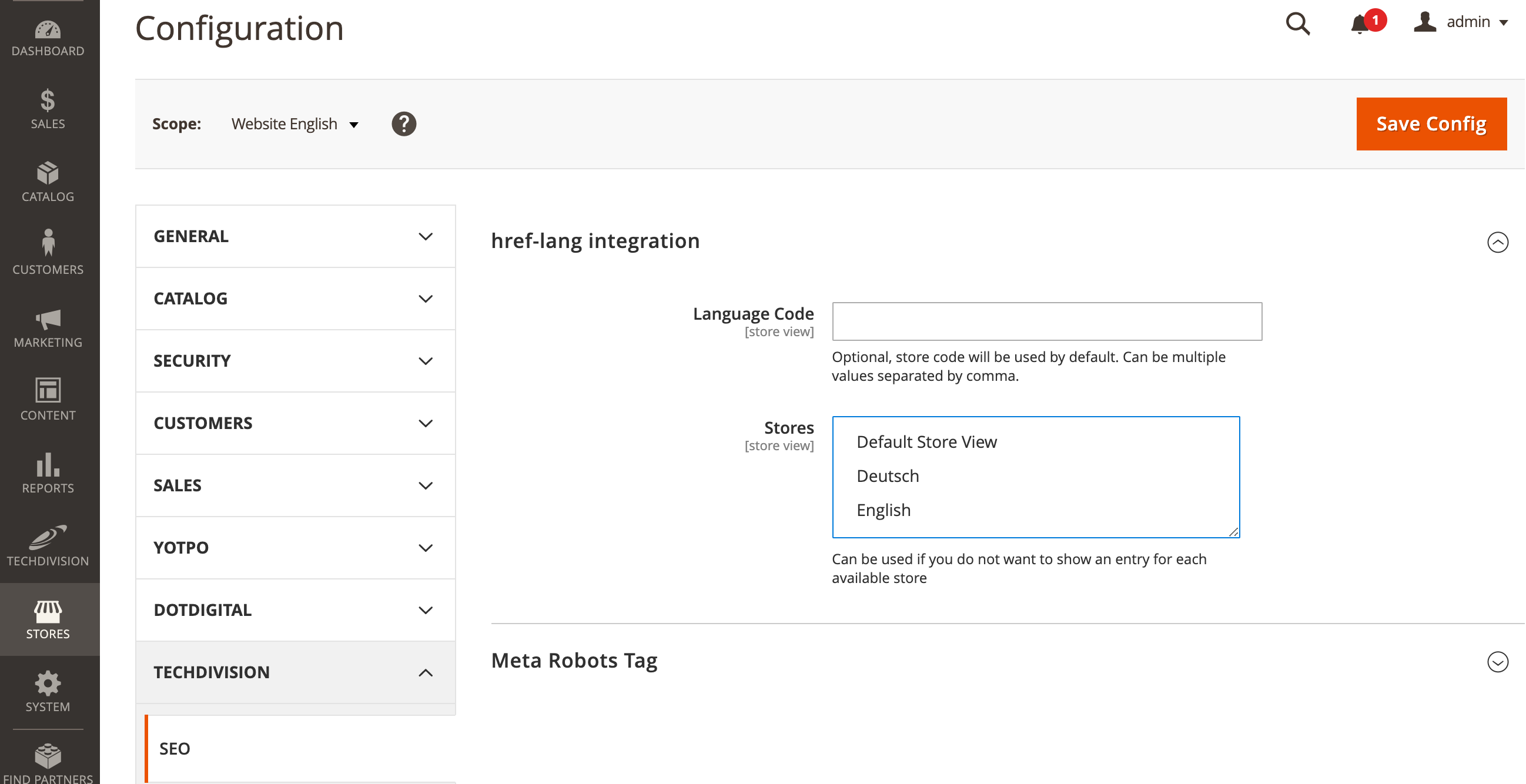Click the magnifying glass search icon
Image resolution: width=1526 pixels, height=784 pixels.
point(1297,24)
